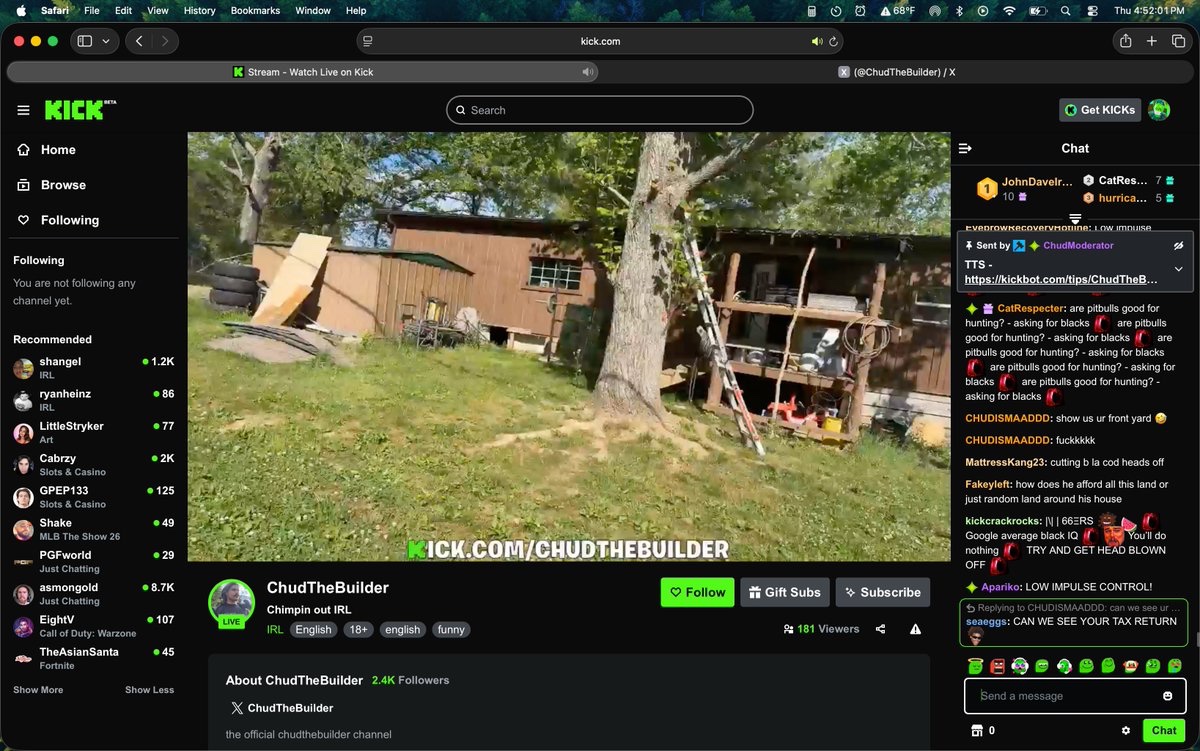Screen dimensions: 1200x751
Task: Open the user profile avatar menu
Action: [x=1159, y=110]
